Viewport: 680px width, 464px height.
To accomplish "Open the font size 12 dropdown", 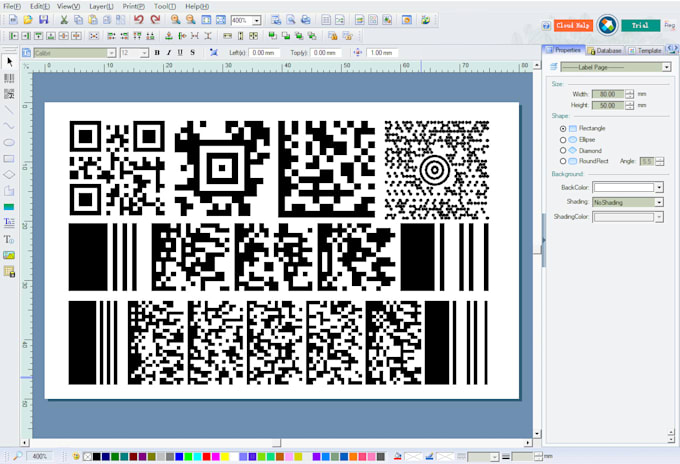I will tap(144, 53).
